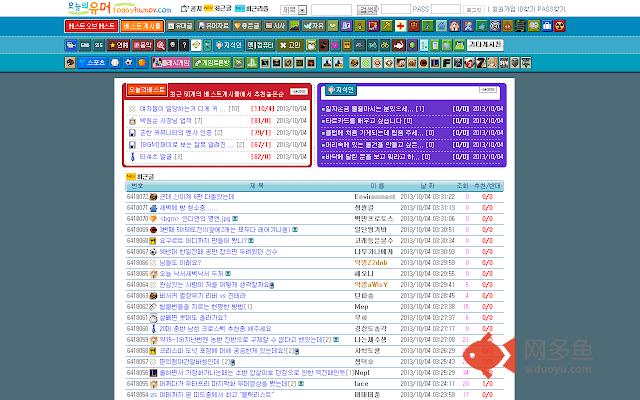Viewport: 640px width, 400px height.
Task: Click the PlayStation logo board icon
Action: pyautogui.click(x=252, y=62)
